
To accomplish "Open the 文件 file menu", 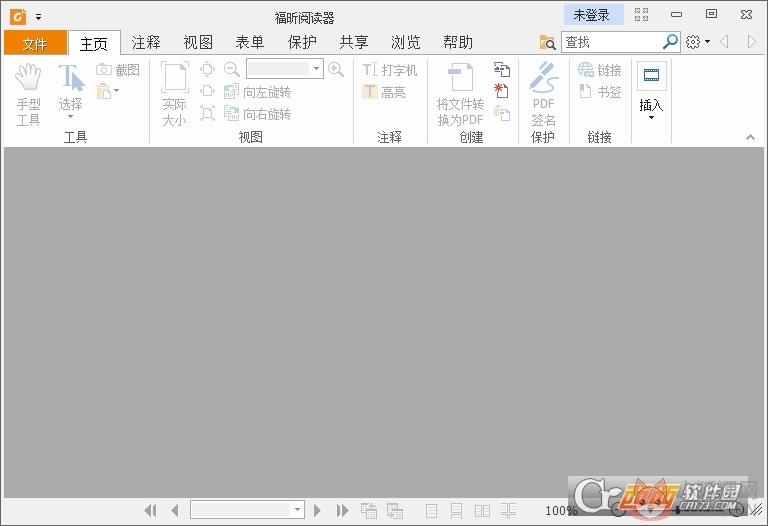I will tap(35, 43).
